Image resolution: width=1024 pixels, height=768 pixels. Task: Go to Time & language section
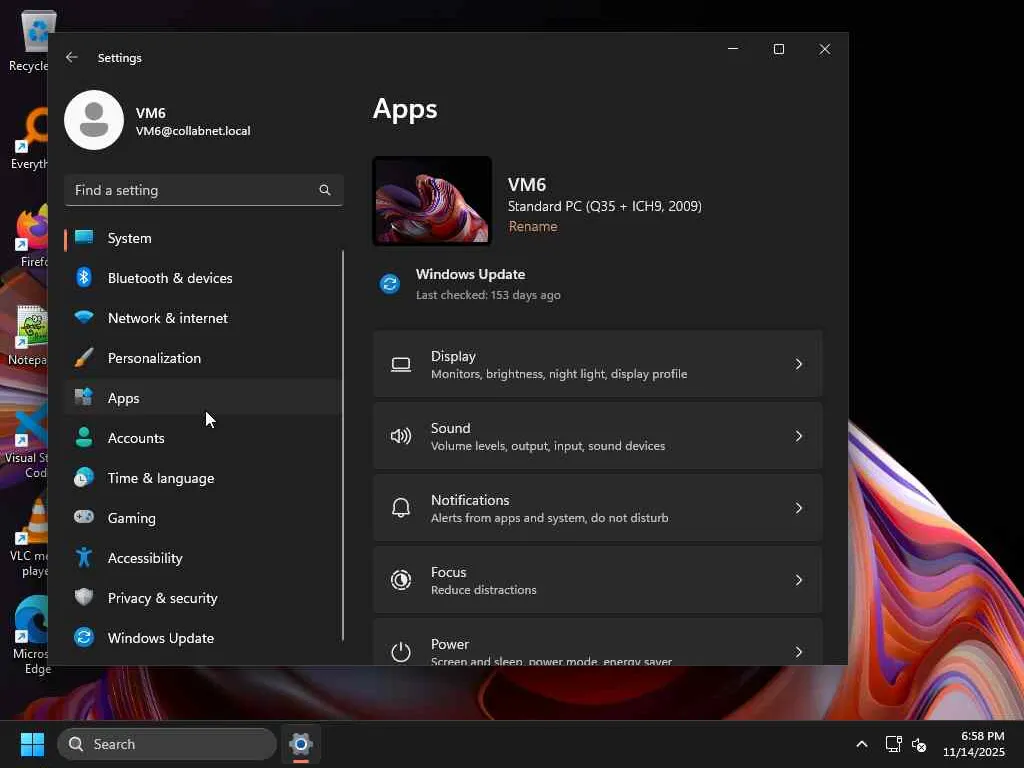160,478
